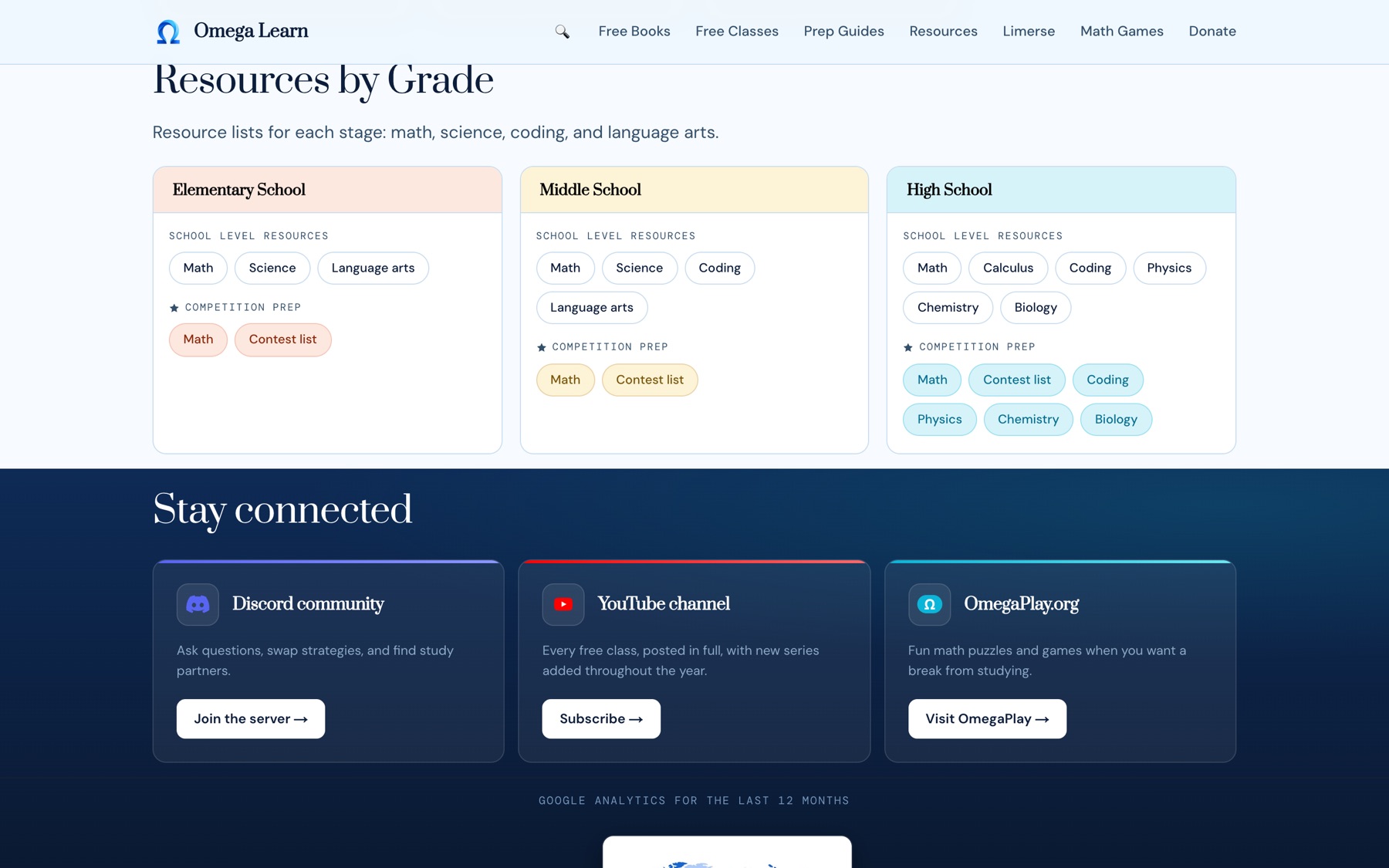Open the Prep Guides nav item

843,32
